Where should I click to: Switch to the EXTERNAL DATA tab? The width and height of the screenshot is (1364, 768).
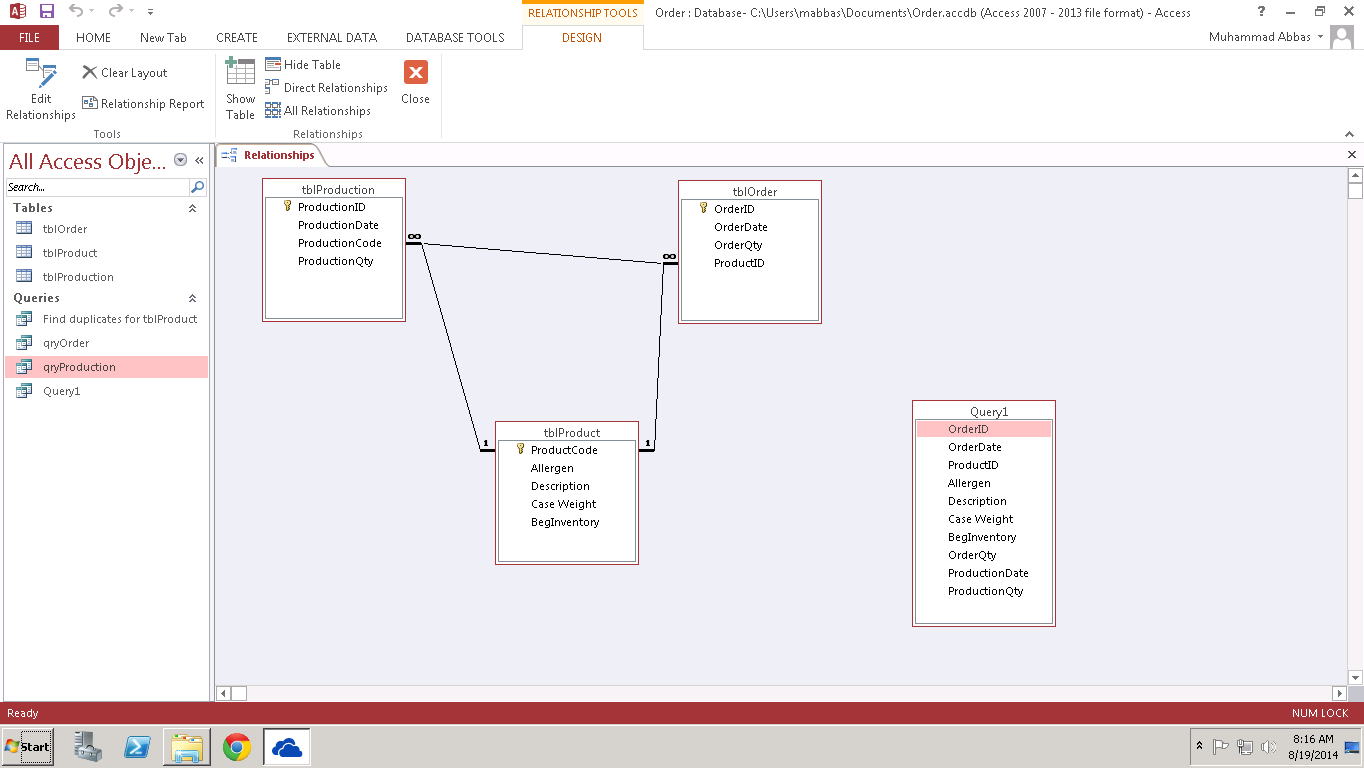(x=332, y=38)
